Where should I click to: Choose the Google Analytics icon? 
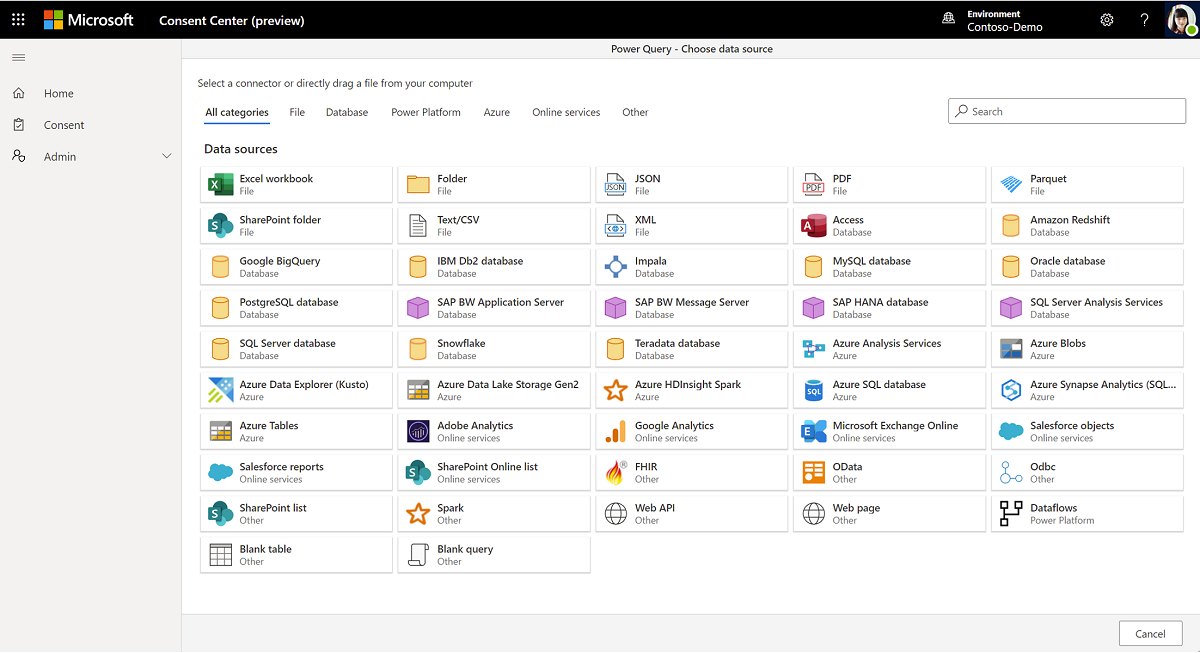[616, 431]
